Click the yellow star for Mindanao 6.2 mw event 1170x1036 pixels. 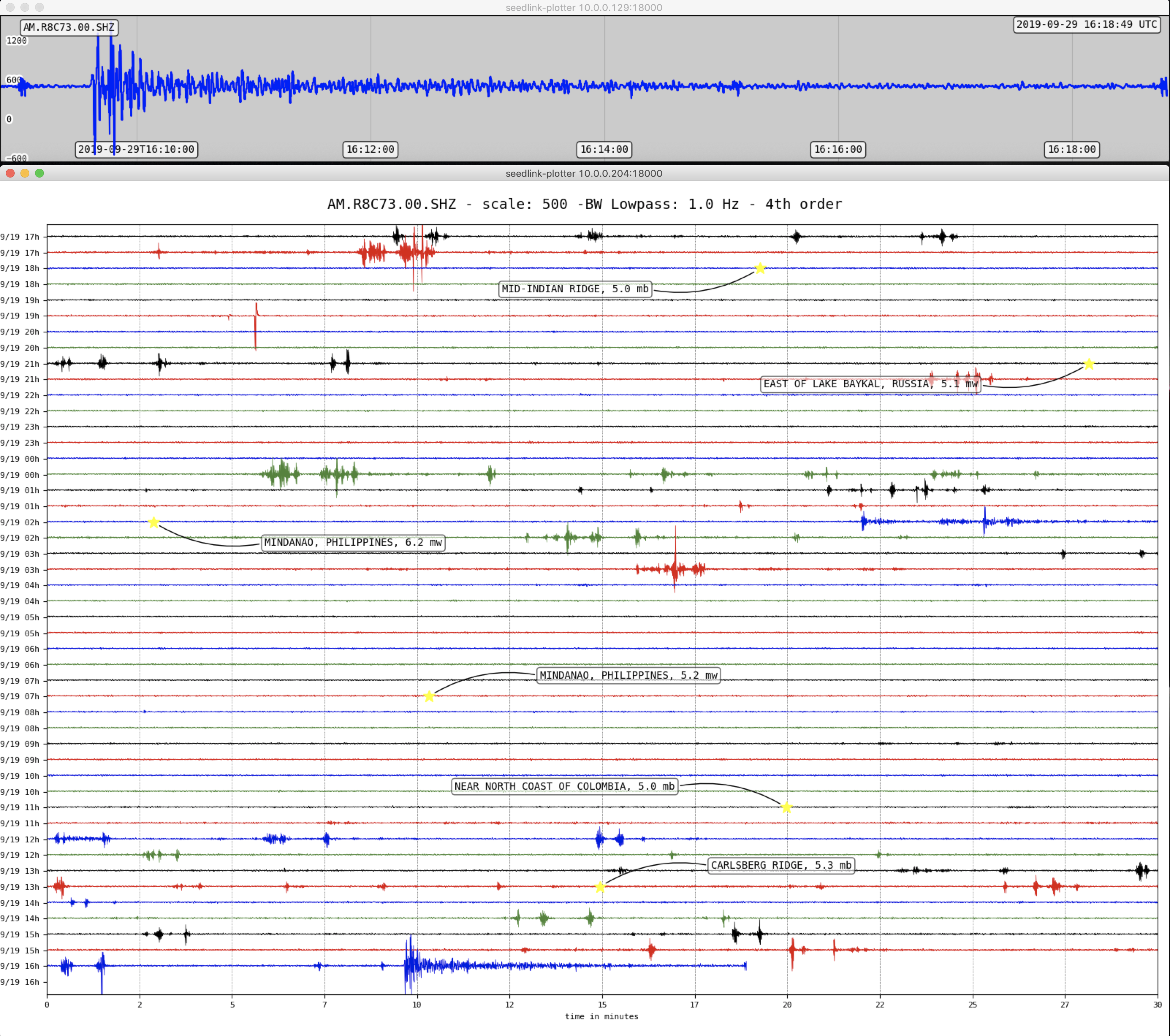tap(153, 523)
